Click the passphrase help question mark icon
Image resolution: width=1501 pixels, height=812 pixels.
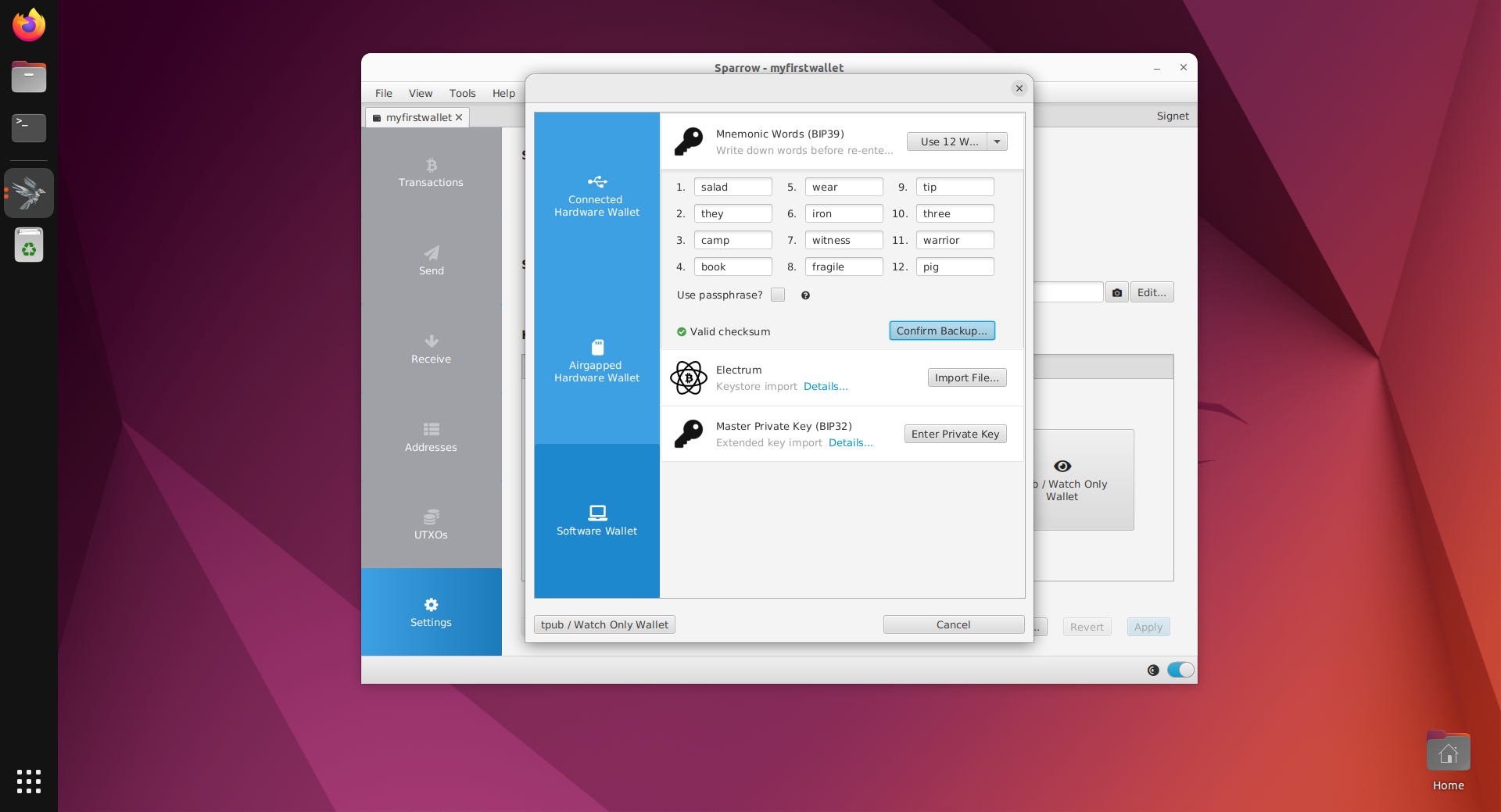tap(805, 295)
